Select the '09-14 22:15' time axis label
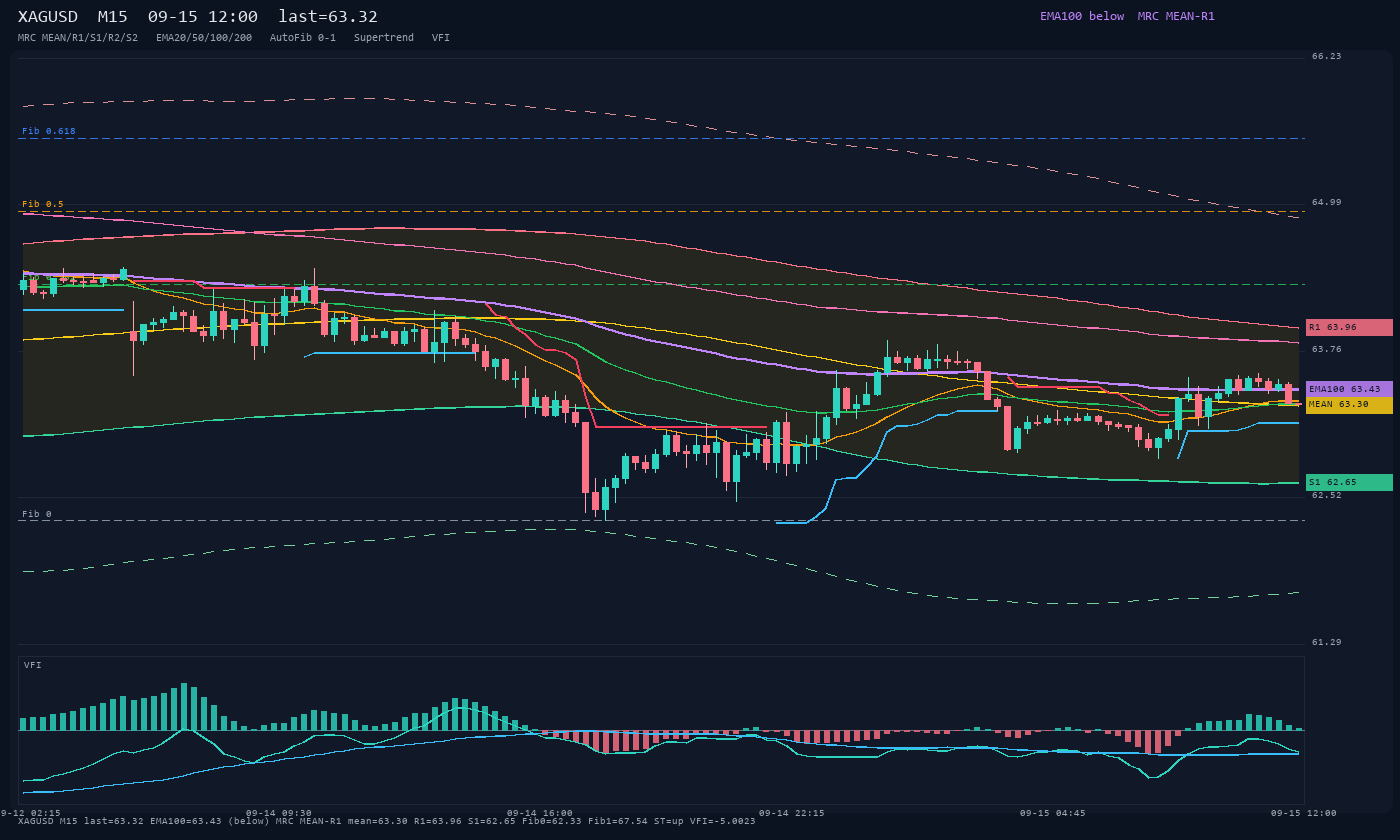 (792, 813)
